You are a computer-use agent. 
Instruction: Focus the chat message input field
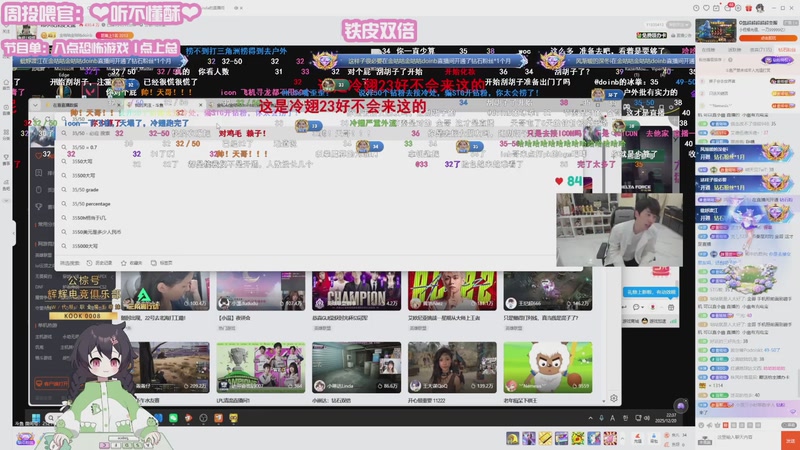(x=747, y=438)
